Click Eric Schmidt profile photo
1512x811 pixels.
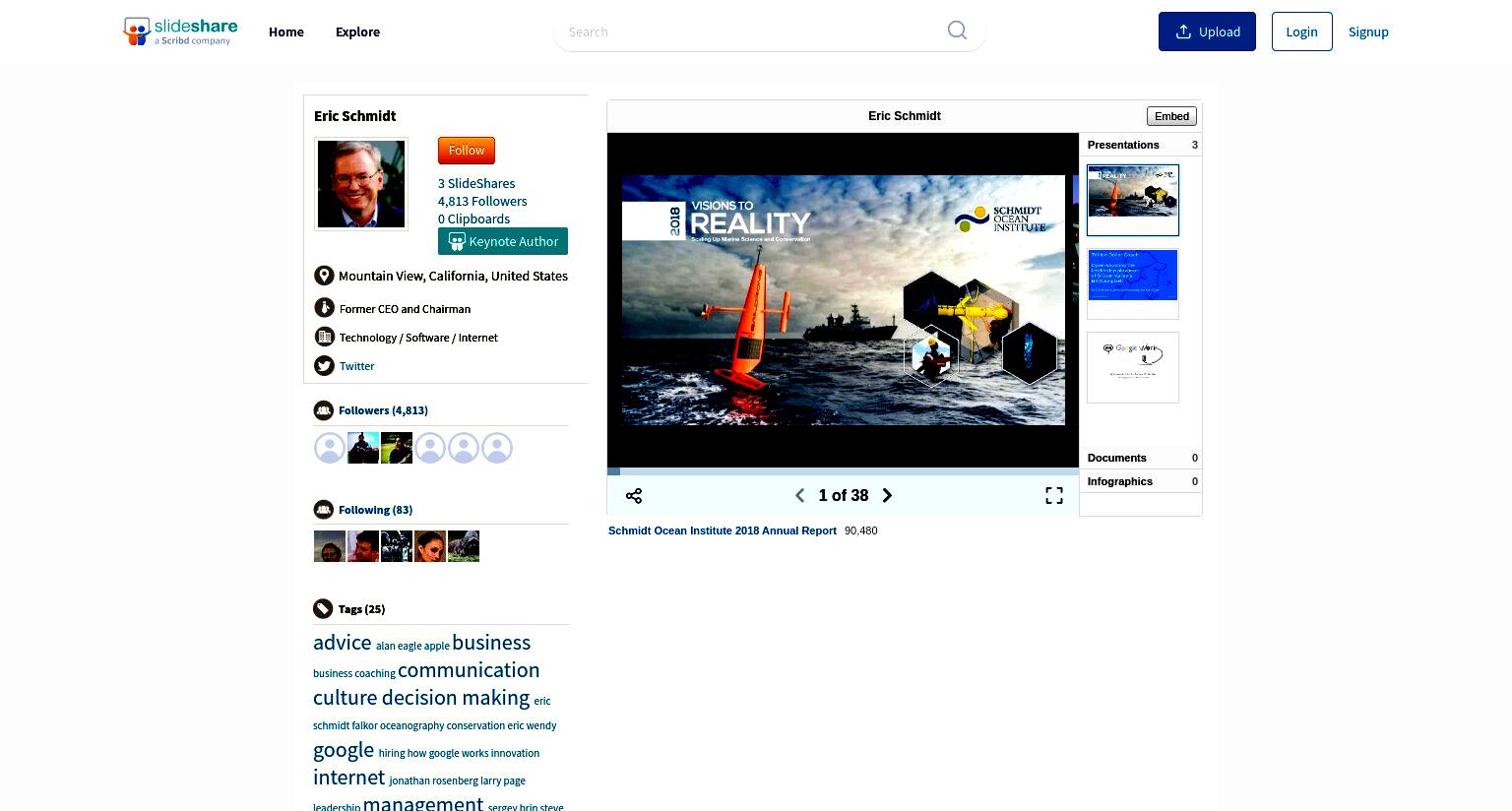tap(361, 184)
